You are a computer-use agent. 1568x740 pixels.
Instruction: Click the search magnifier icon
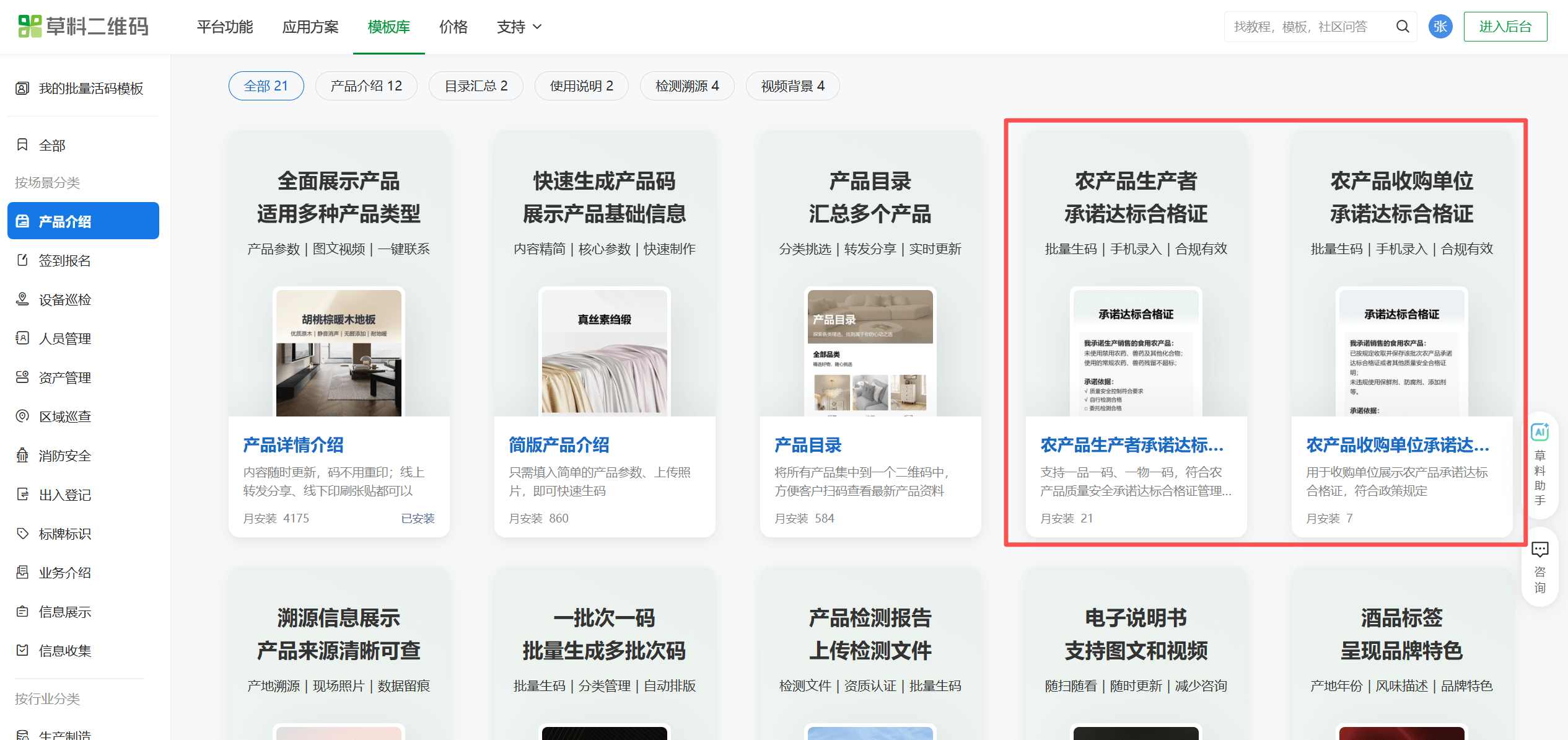point(1402,27)
